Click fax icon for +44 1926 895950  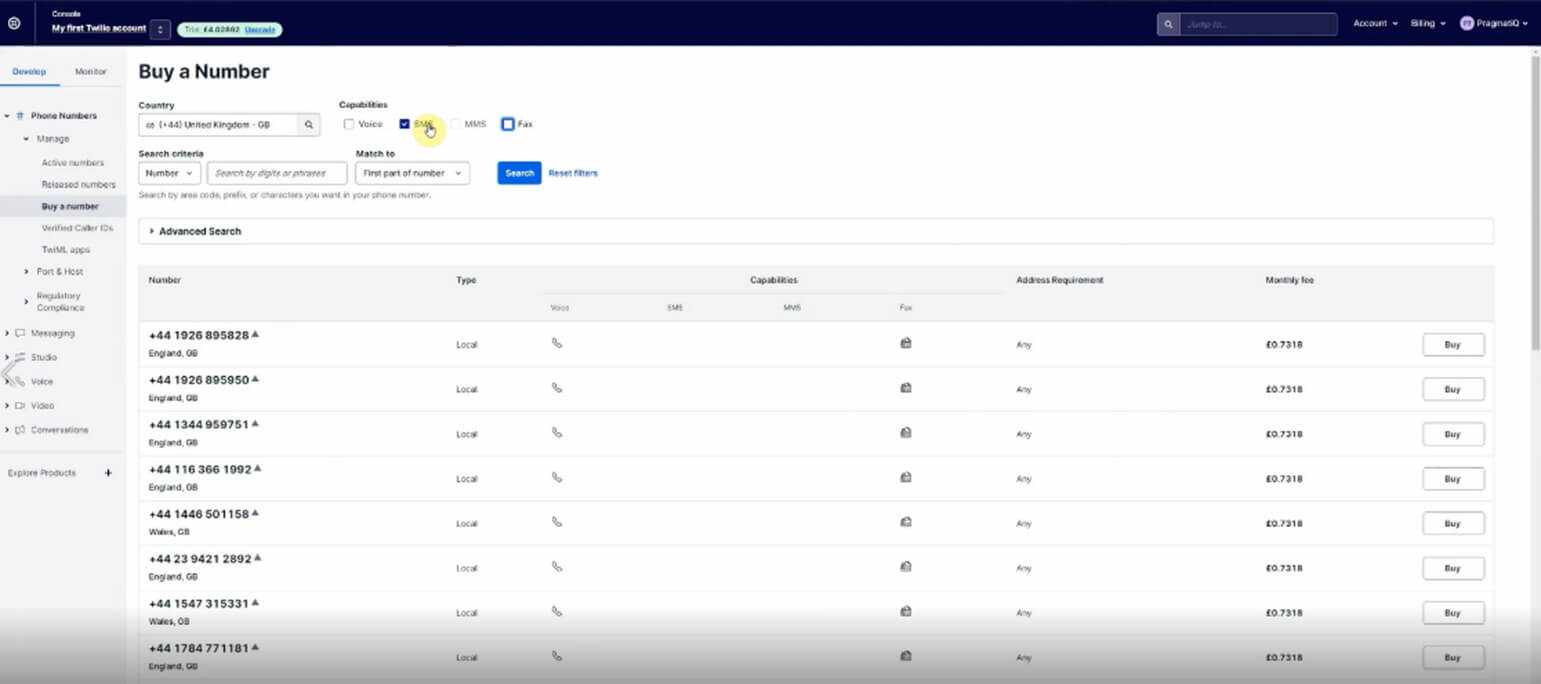point(905,388)
